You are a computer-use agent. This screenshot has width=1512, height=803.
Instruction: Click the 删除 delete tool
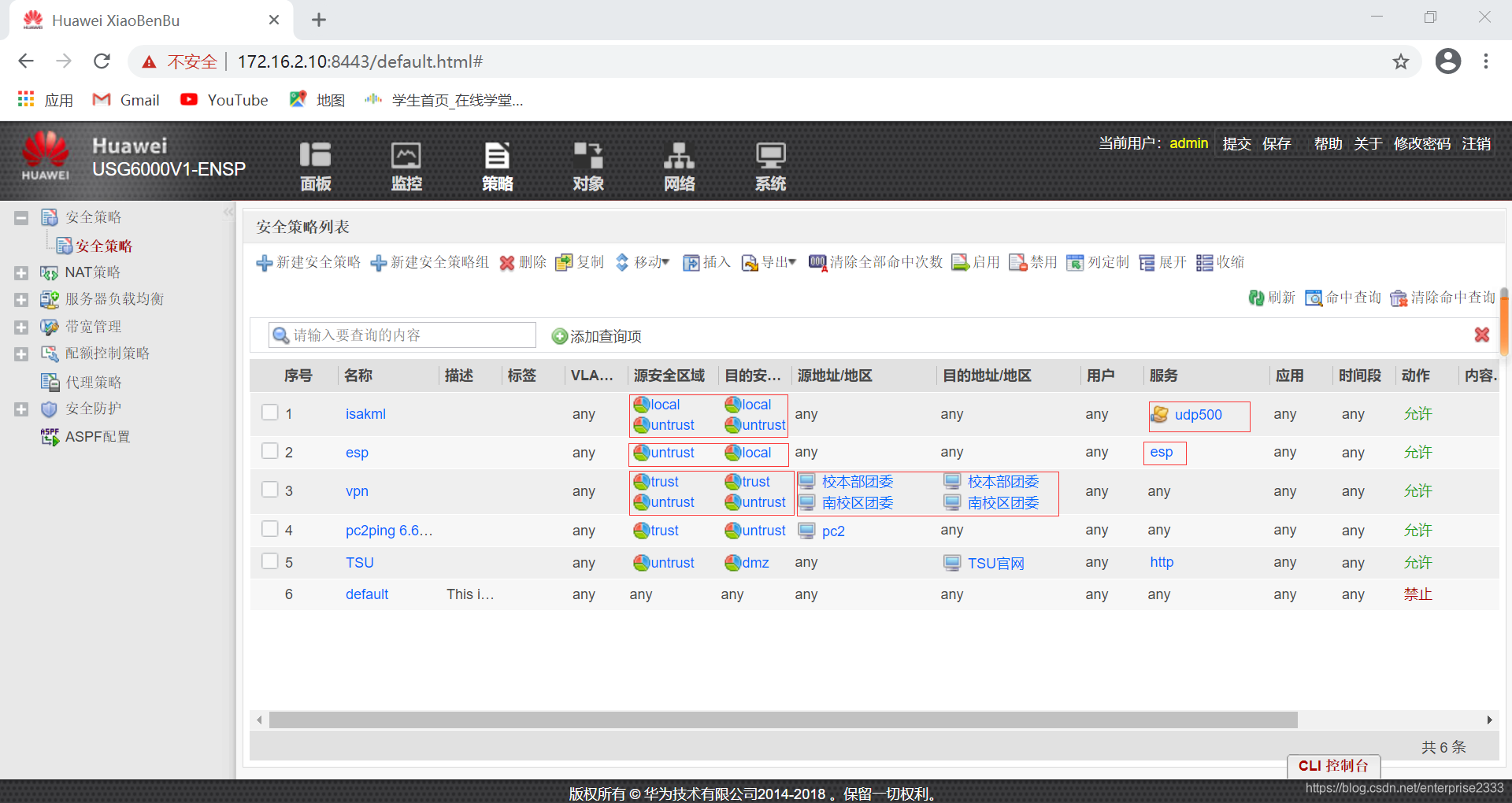click(x=523, y=262)
